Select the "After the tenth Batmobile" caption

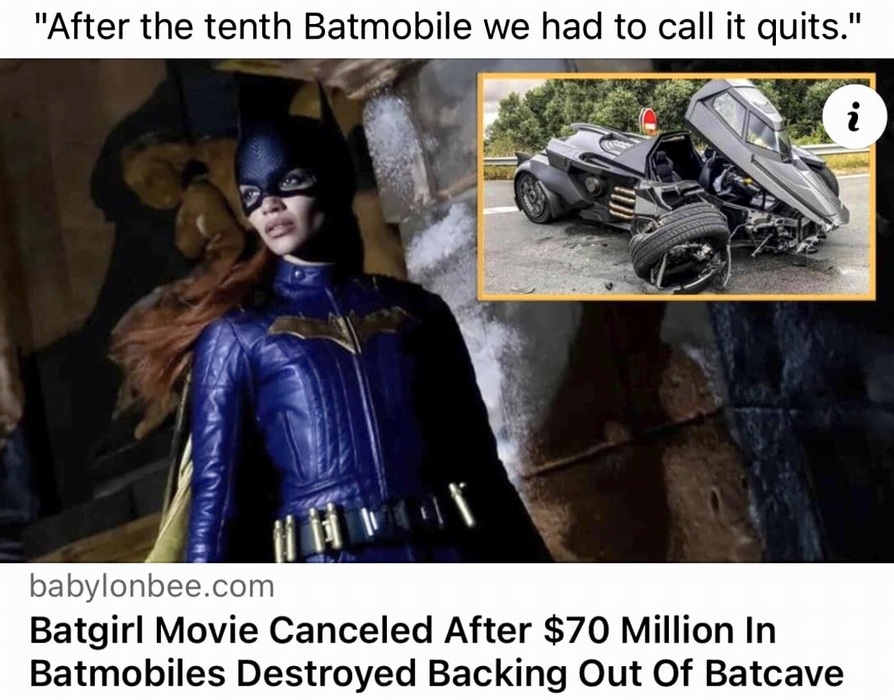click(x=447, y=27)
